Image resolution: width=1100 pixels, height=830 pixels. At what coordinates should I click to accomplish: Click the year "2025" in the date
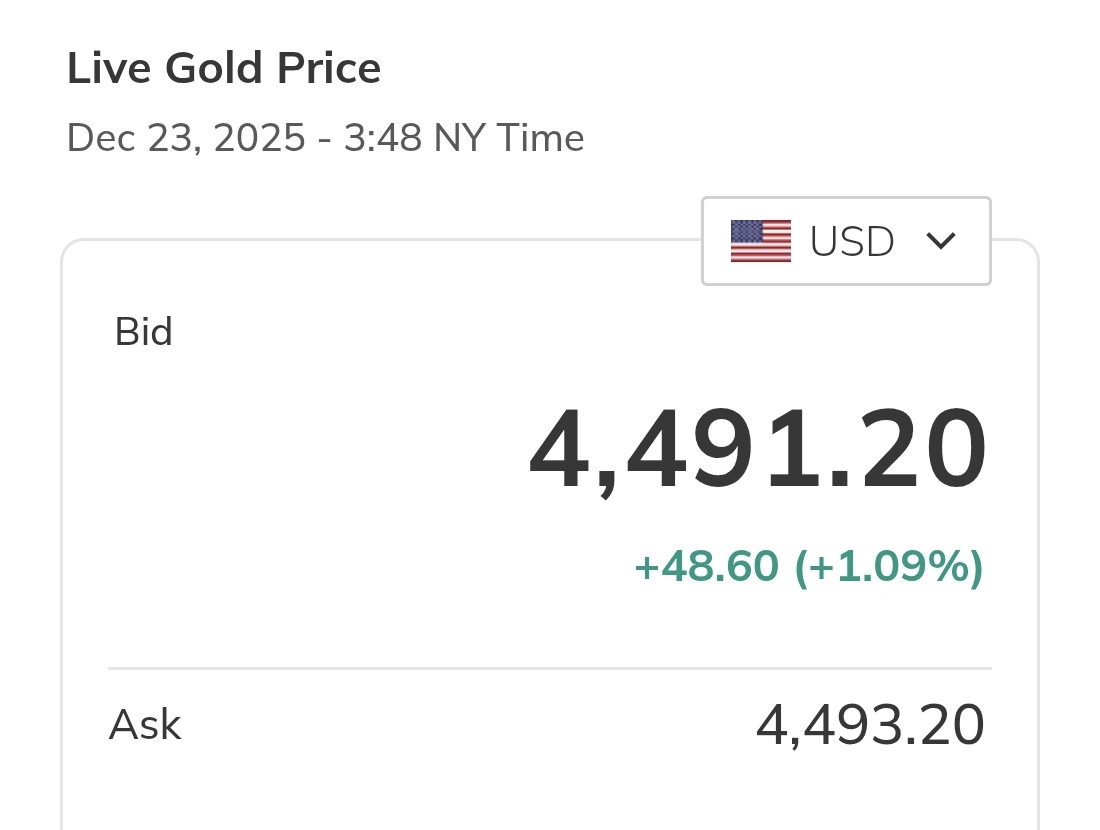tap(259, 138)
